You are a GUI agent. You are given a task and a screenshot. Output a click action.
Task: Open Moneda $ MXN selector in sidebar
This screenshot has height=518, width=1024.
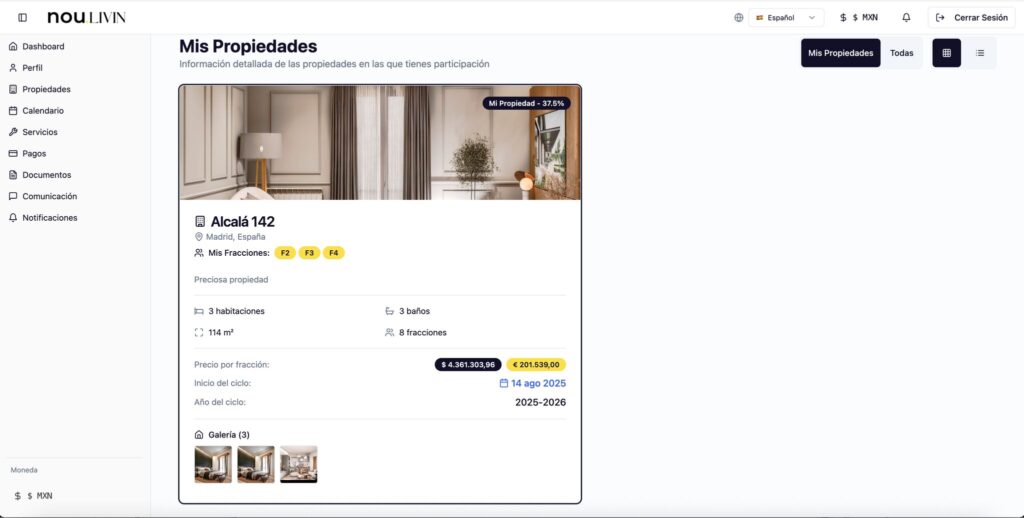(34, 496)
